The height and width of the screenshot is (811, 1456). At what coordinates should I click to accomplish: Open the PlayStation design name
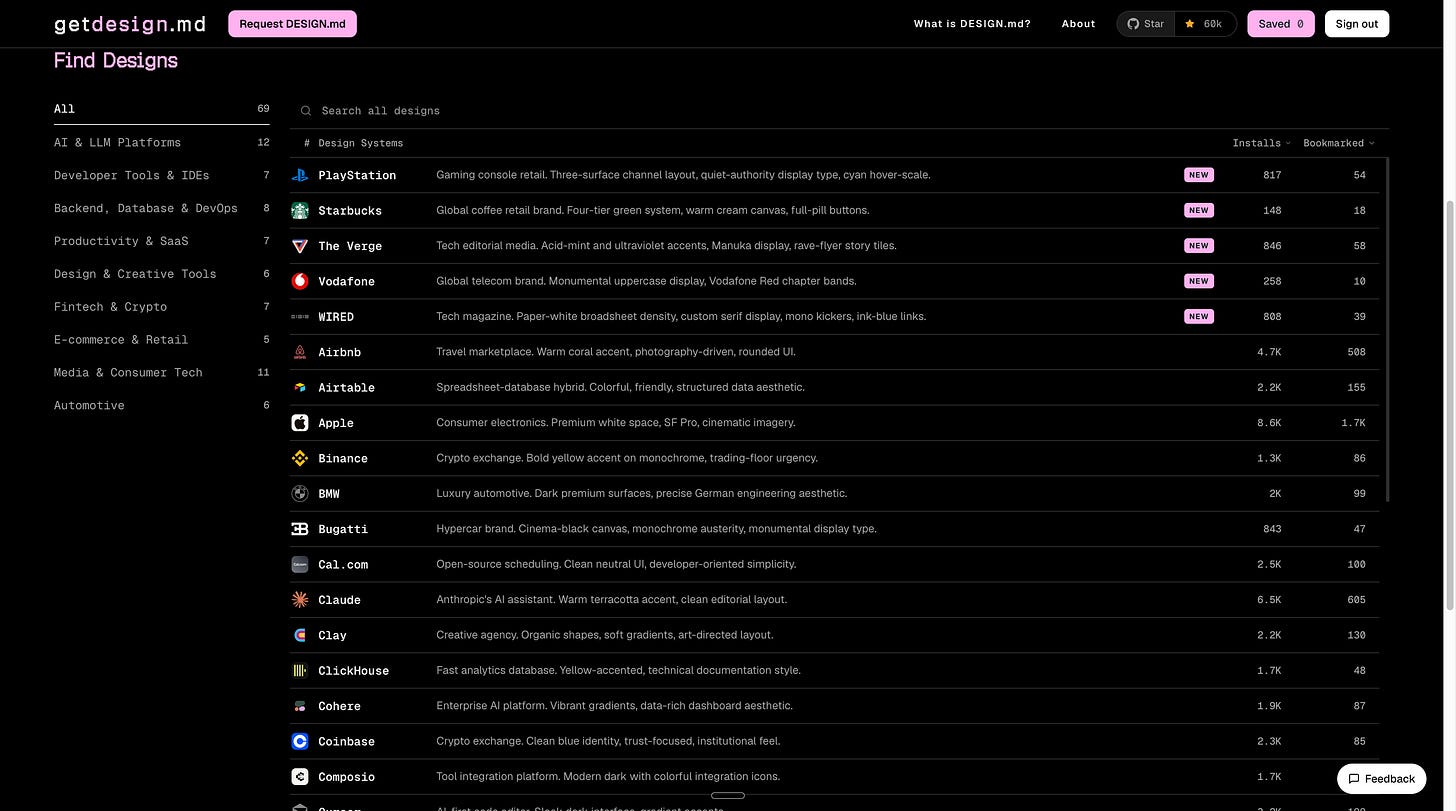tap(357, 175)
